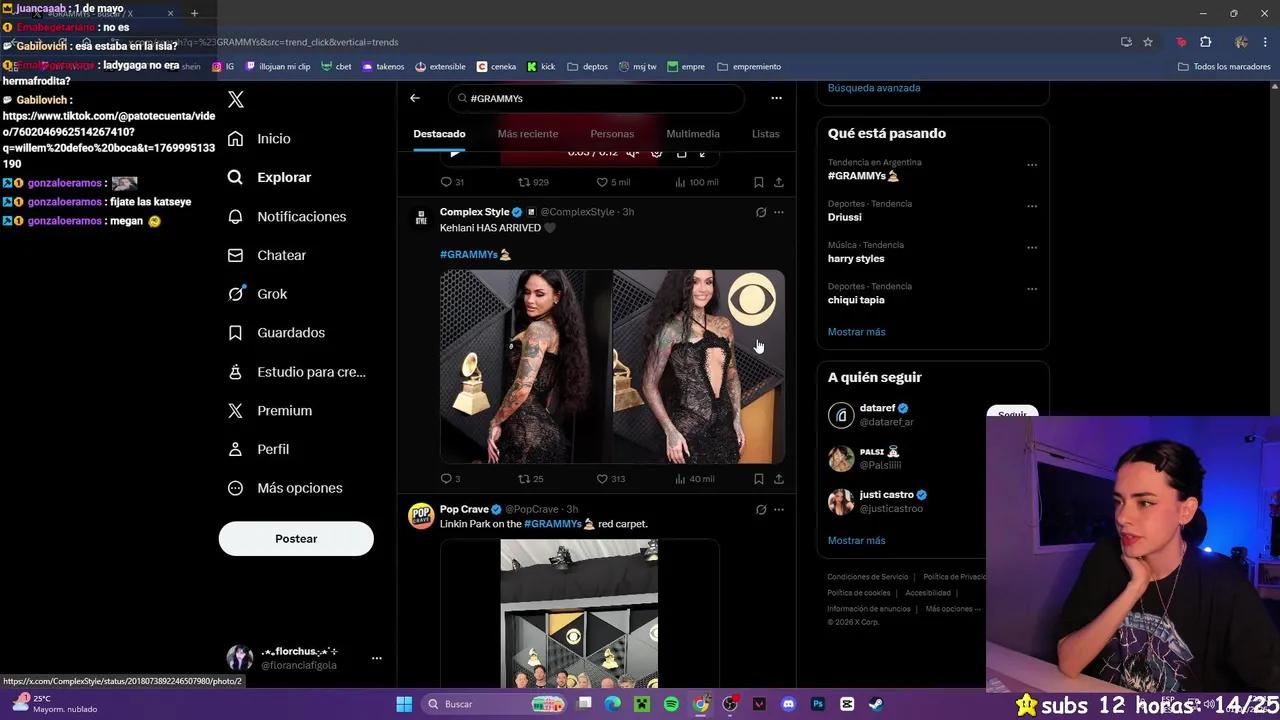
Task: Click Mostrar más under trending topics
Action: 856,332
